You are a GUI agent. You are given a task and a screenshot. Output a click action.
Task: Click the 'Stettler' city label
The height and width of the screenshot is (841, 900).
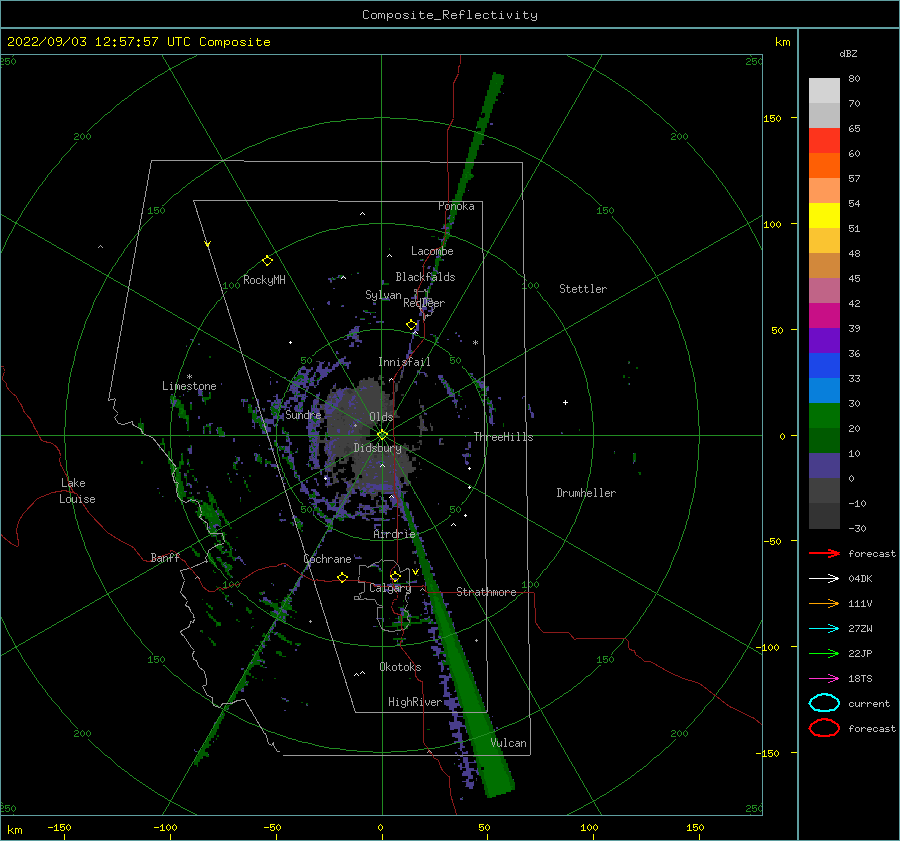click(583, 289)
